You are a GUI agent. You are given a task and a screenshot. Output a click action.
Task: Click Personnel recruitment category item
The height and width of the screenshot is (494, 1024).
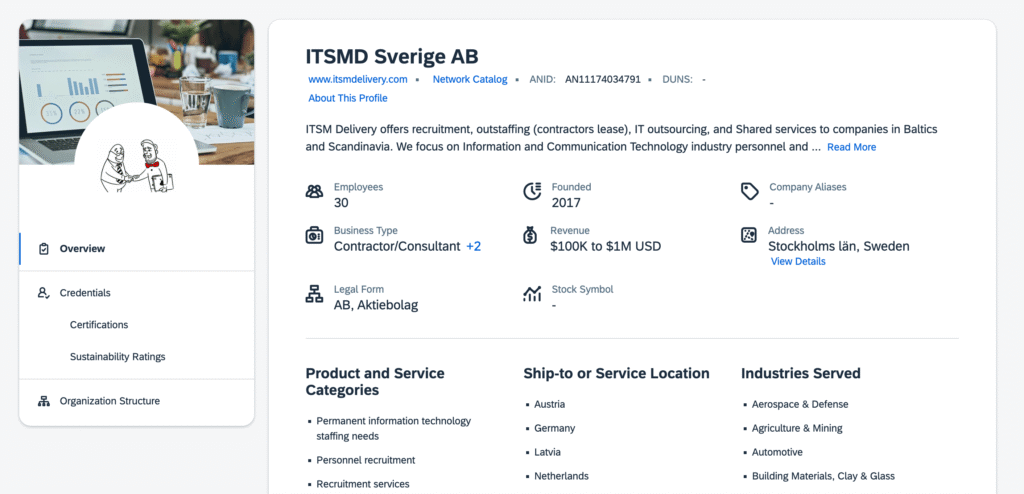tap(366, 460)
